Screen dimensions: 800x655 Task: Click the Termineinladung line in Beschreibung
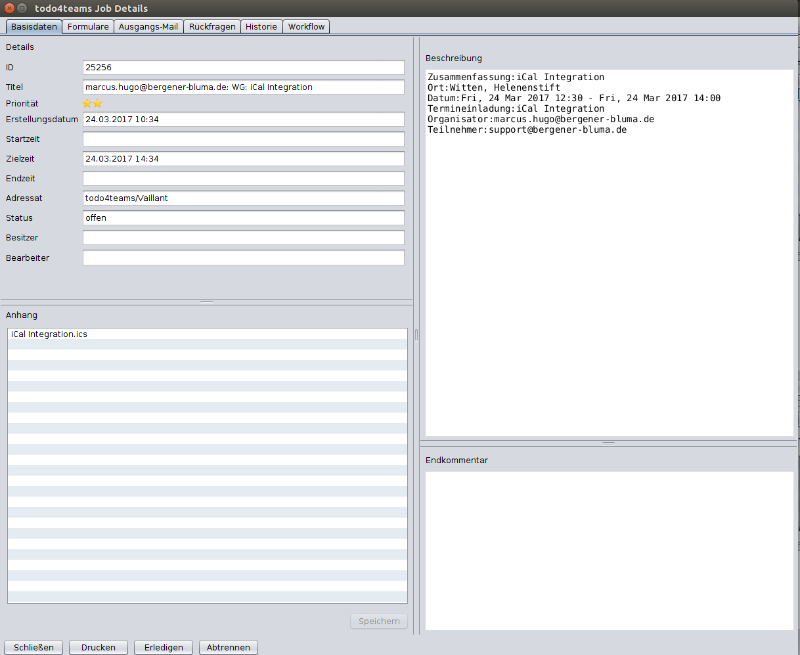pyautogui.click(x=516, y=109)
